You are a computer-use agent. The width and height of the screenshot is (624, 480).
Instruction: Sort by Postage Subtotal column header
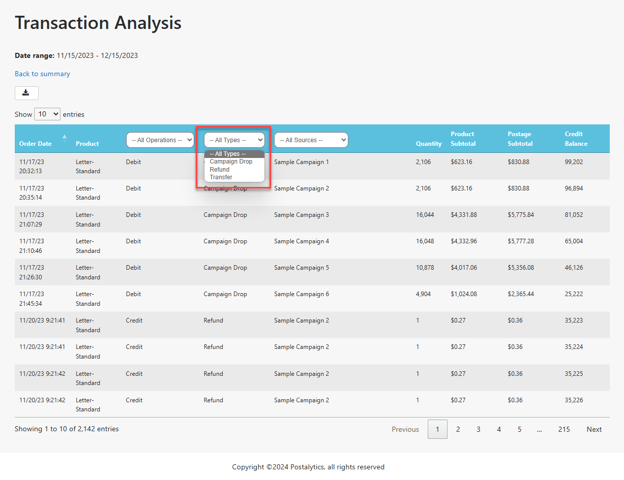(x=520, y=139)
